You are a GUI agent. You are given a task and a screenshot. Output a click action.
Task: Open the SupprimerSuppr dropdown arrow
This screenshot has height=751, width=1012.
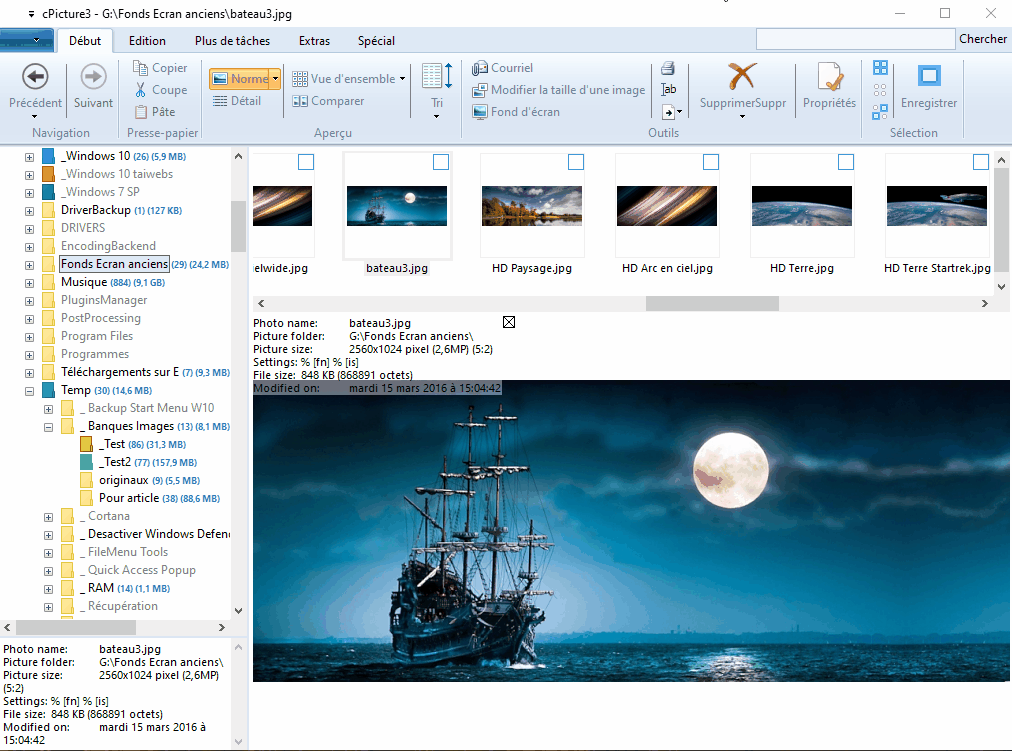click(742, 117)
